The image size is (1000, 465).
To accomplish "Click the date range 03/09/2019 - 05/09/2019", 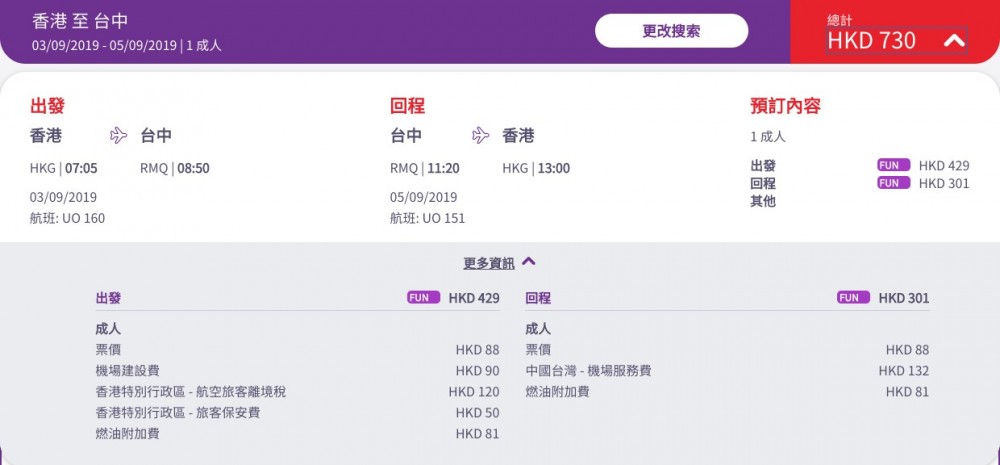I will [104, 46].
